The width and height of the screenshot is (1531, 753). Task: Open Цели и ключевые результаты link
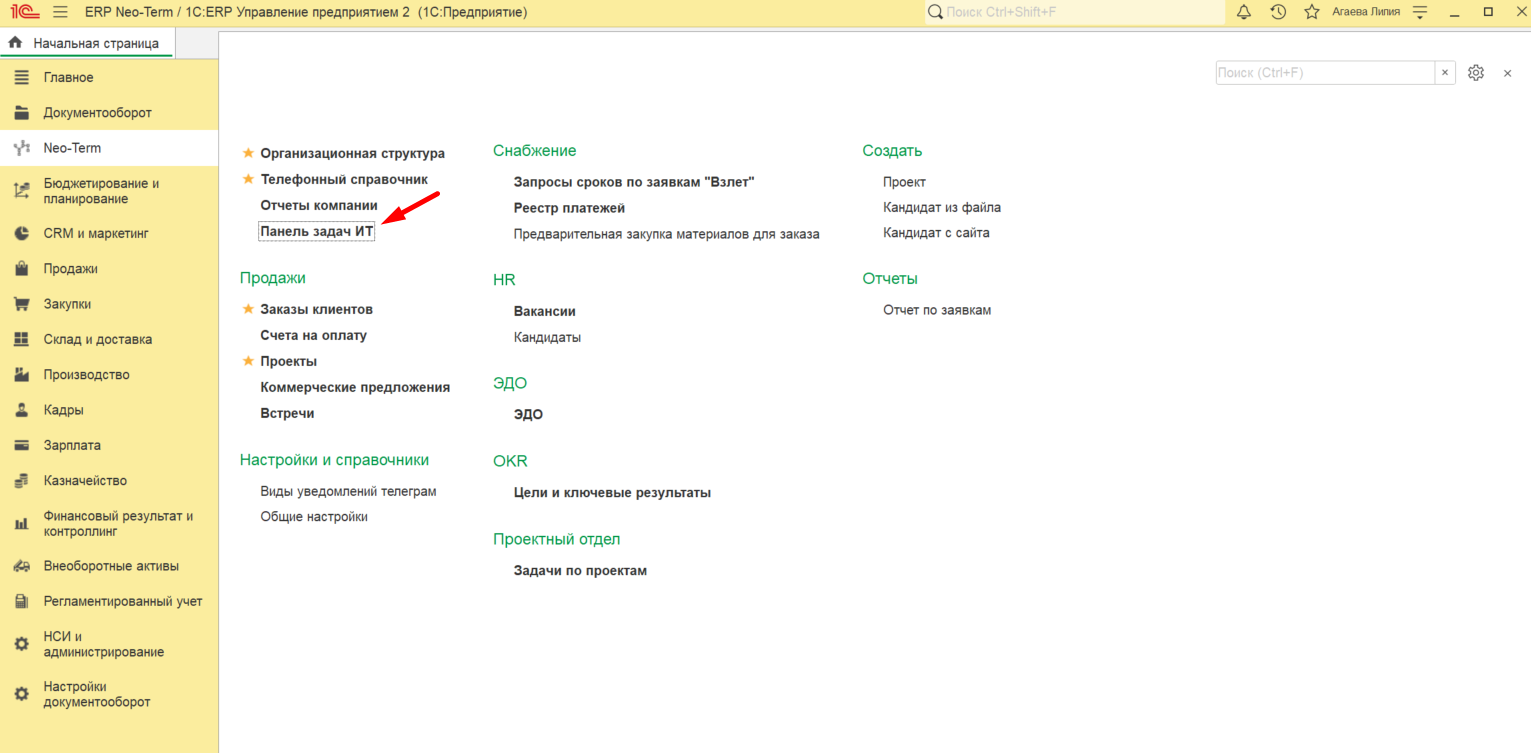pos(612,492)
